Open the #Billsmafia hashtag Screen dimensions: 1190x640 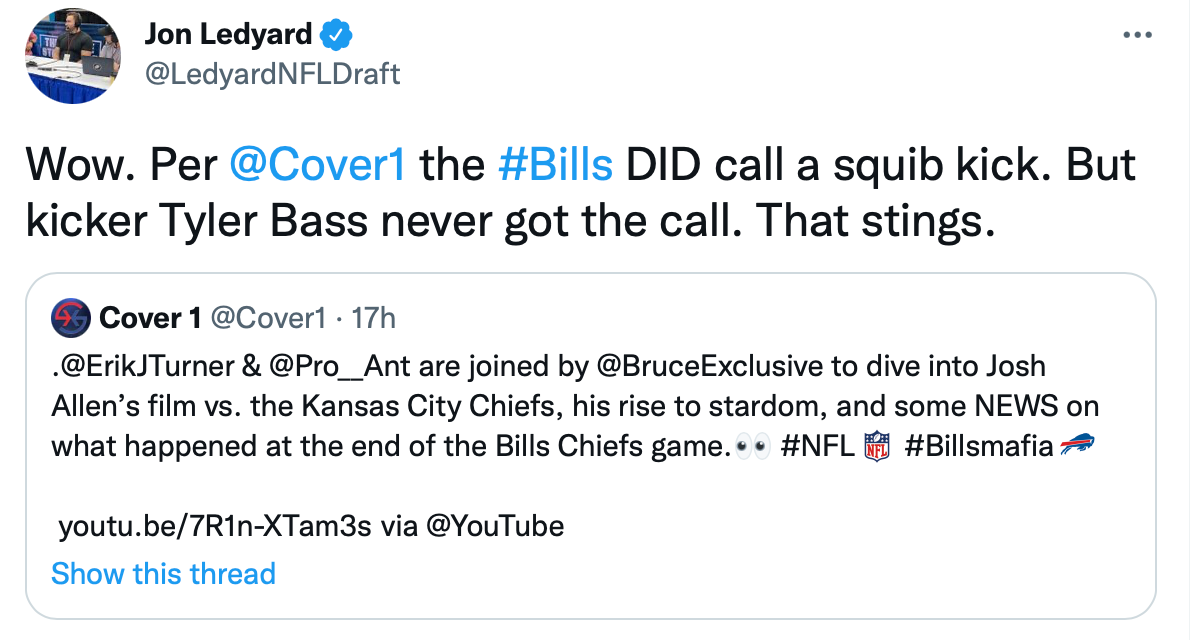click(978, 446)
